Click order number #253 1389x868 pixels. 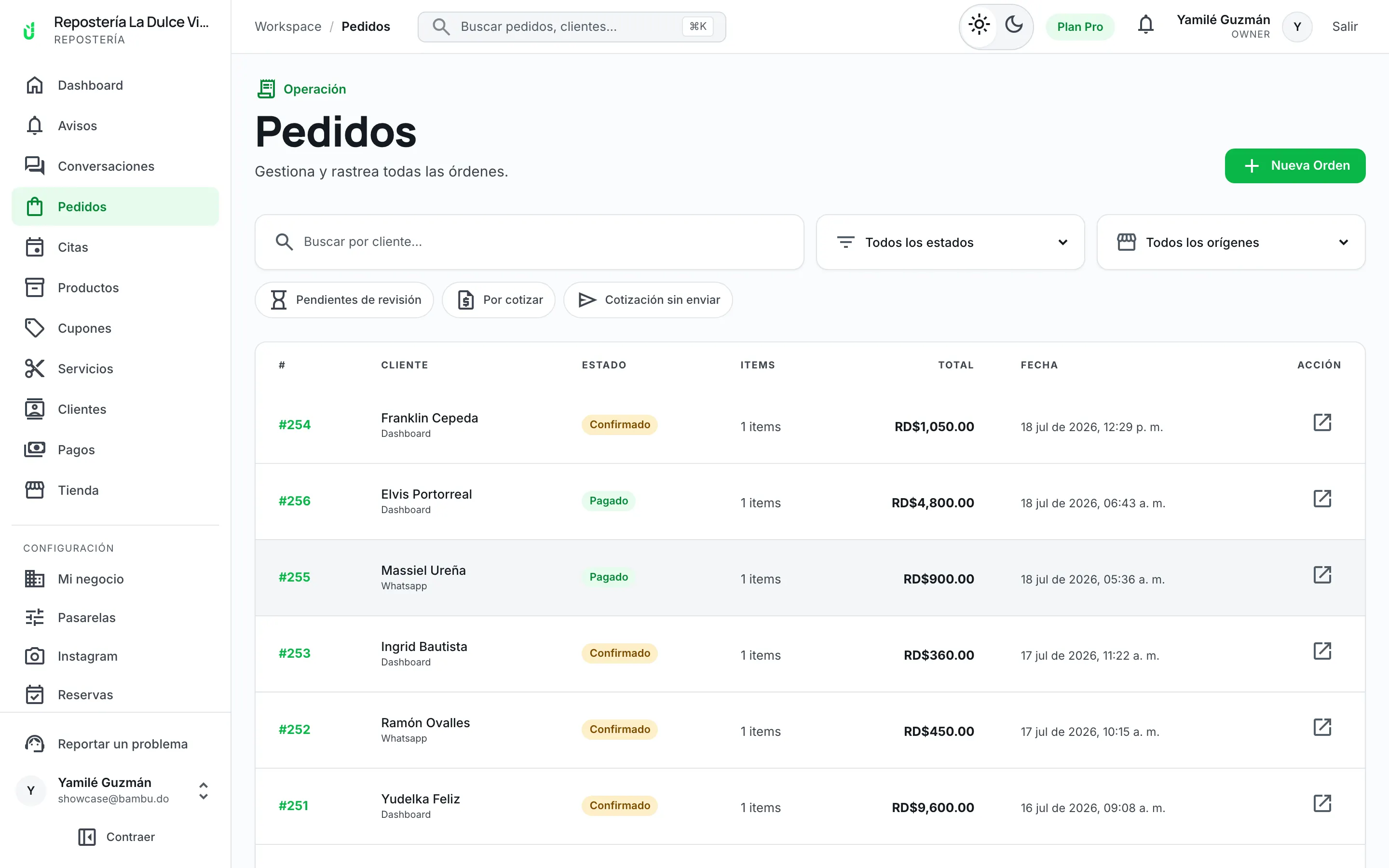click(x=295, y=653)
